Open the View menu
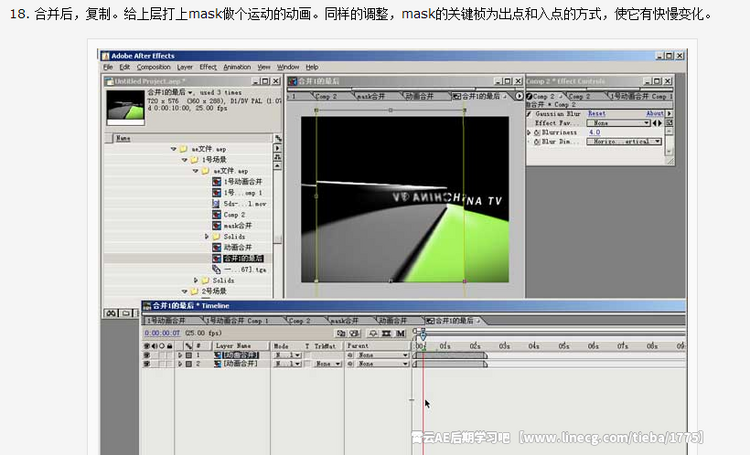Screen dimensions: 750x455 pyautogui.click(x=264, y=67)
